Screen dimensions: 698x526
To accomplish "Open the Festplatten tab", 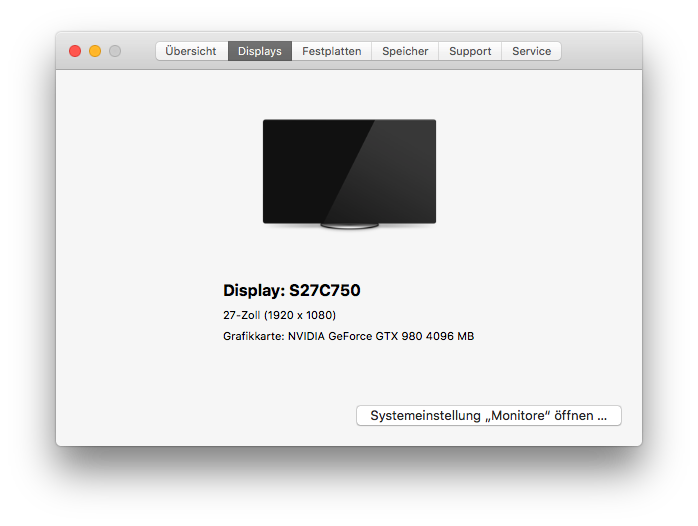I will (332, 51).
